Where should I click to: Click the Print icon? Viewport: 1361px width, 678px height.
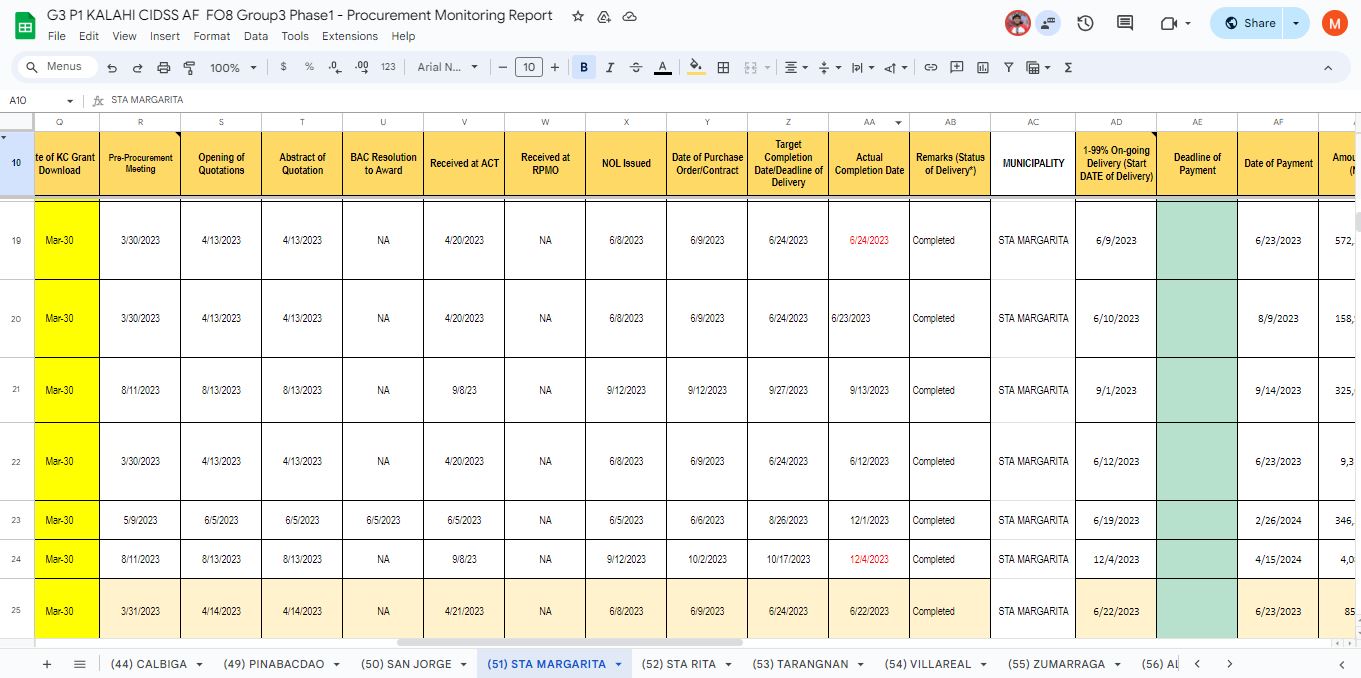click(x=163, y=67)
